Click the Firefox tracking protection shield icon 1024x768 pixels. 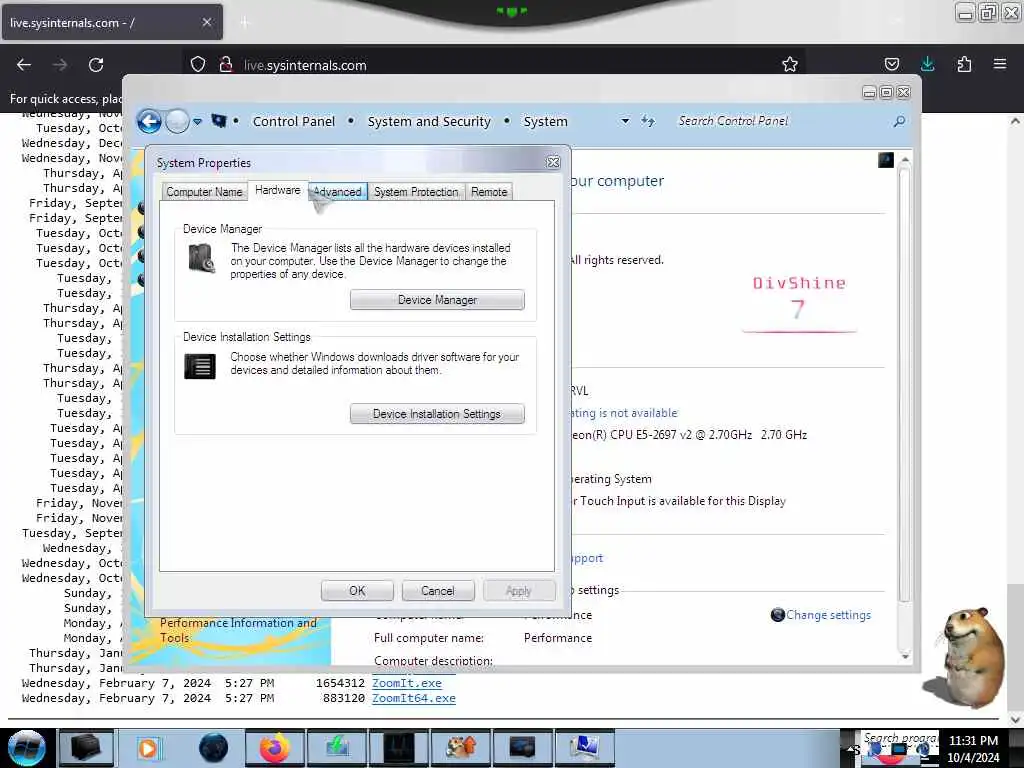(x=198, y=64)
